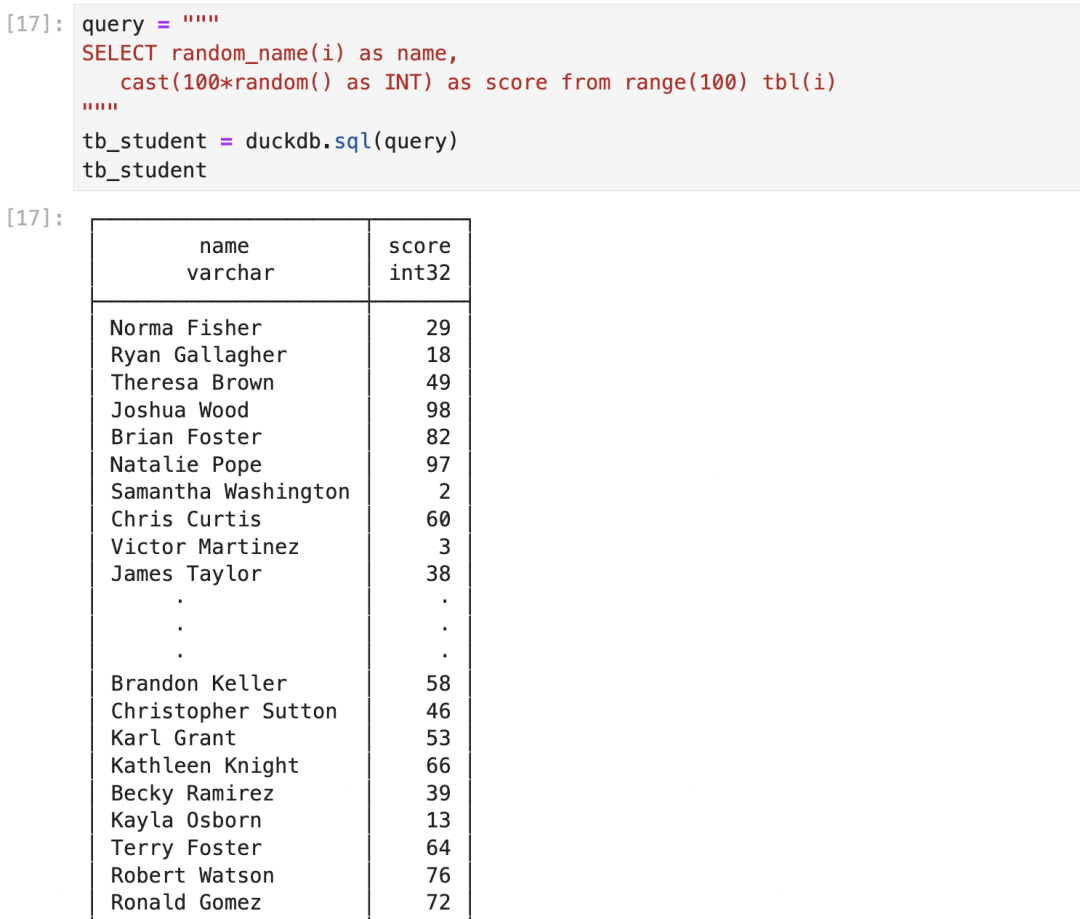Click the query variable assignment line
Screen dimensions: 1080x919
coord(150,24)
